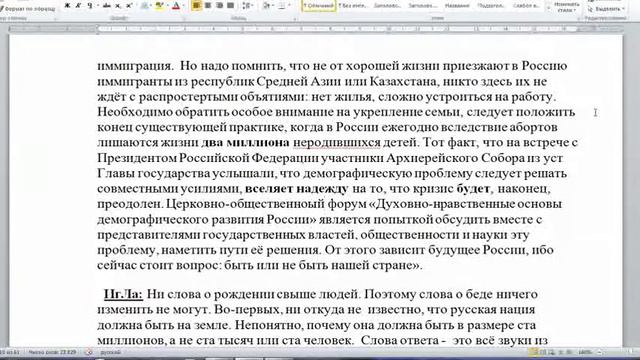Open the Clipboard group dialog launcher
This screenshot has width=640, height=360.
pyautogui.click(x=56, y=19)
